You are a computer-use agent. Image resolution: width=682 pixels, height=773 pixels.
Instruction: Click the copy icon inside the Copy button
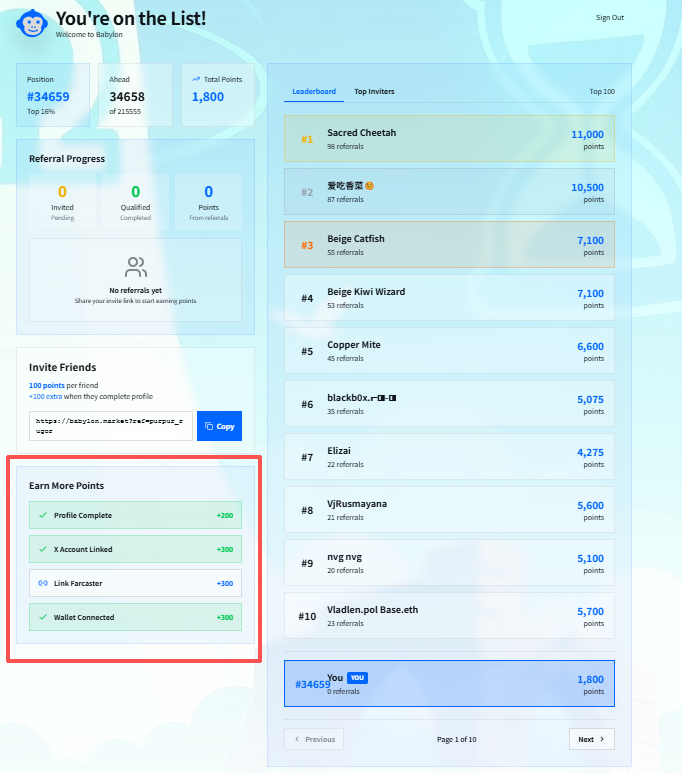pyautogui.click(x=209, y=426)
